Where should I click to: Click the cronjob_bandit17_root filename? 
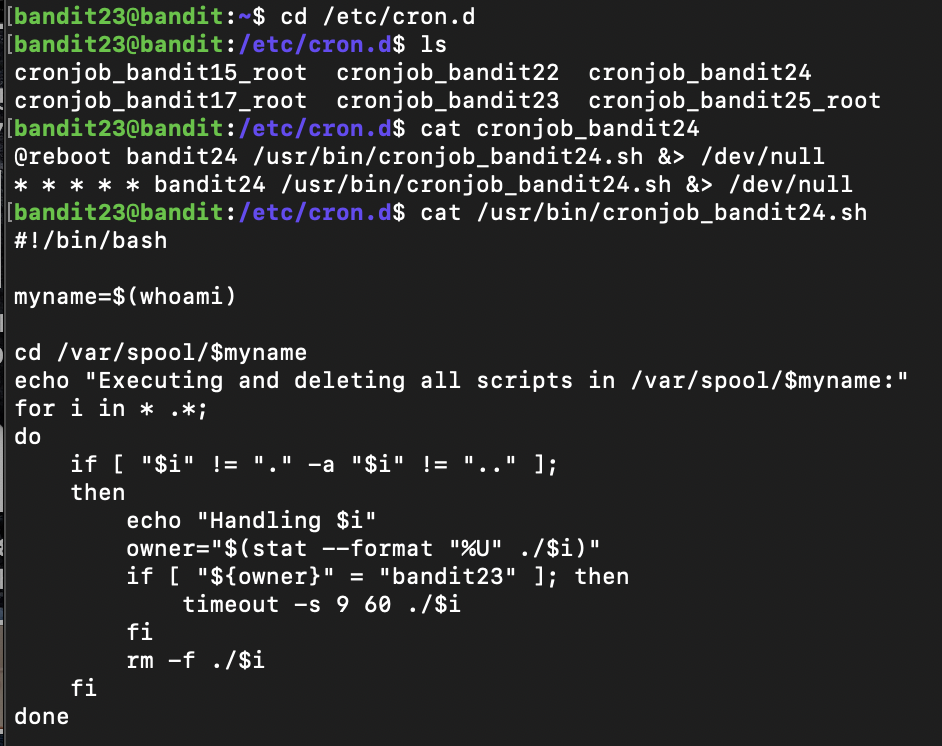point(160,101)
